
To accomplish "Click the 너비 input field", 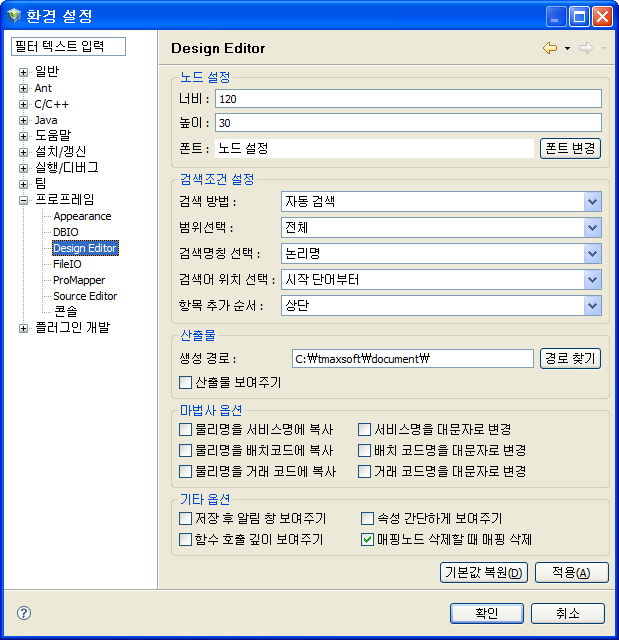I will (406, 99).
